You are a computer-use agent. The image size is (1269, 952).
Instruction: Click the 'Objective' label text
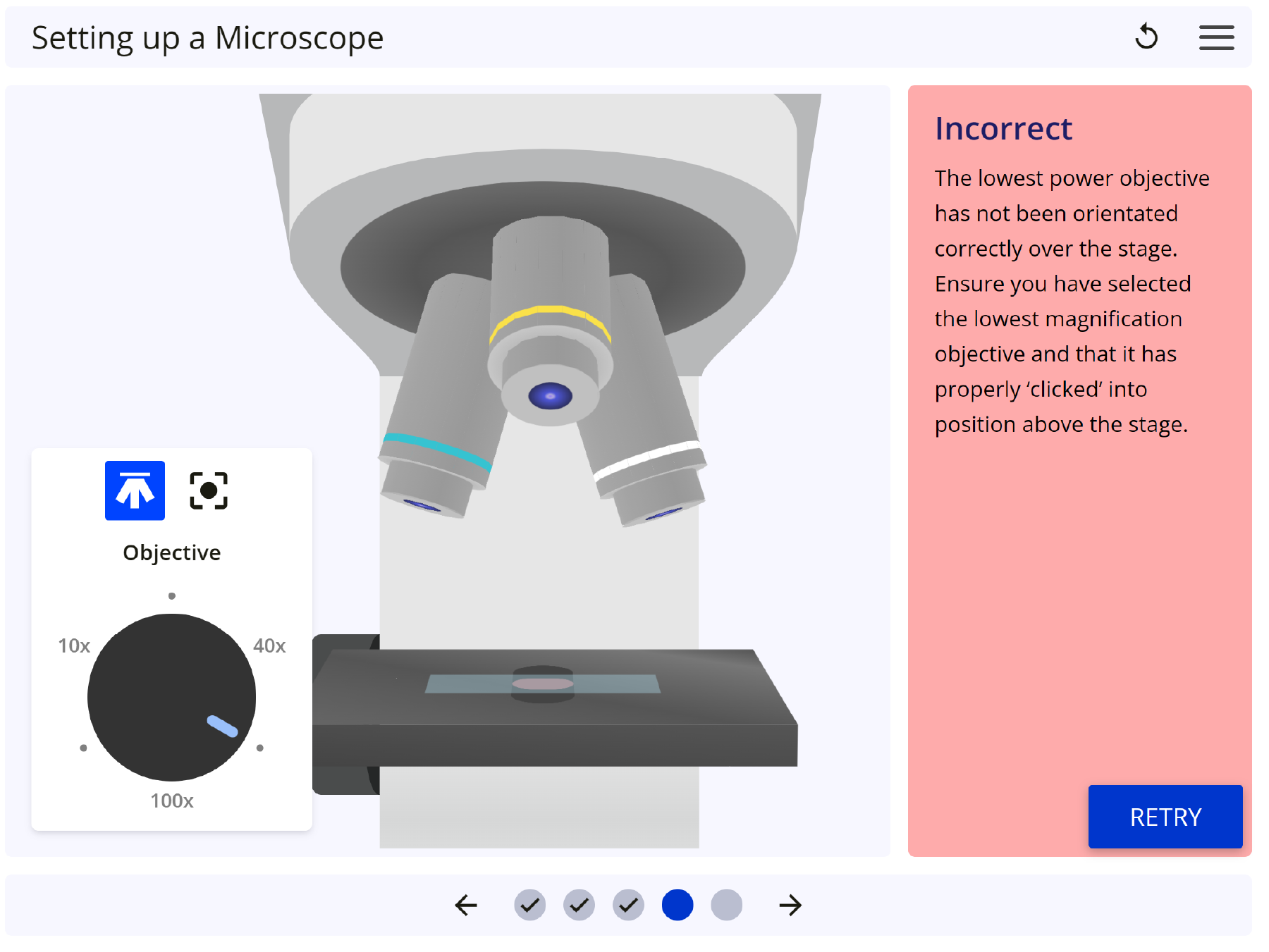pyautogui.click(x=172, y=552)
